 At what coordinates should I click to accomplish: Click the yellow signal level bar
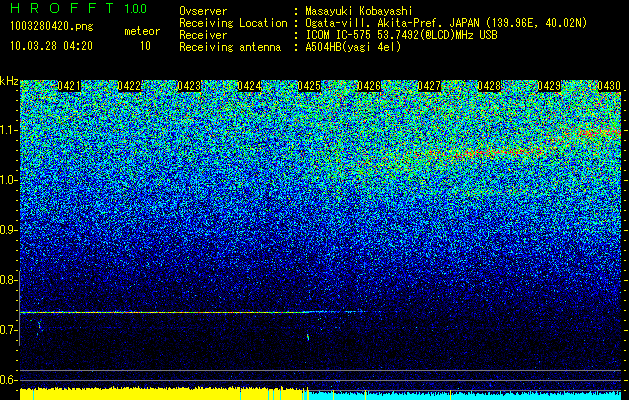[x=163, y=394]
